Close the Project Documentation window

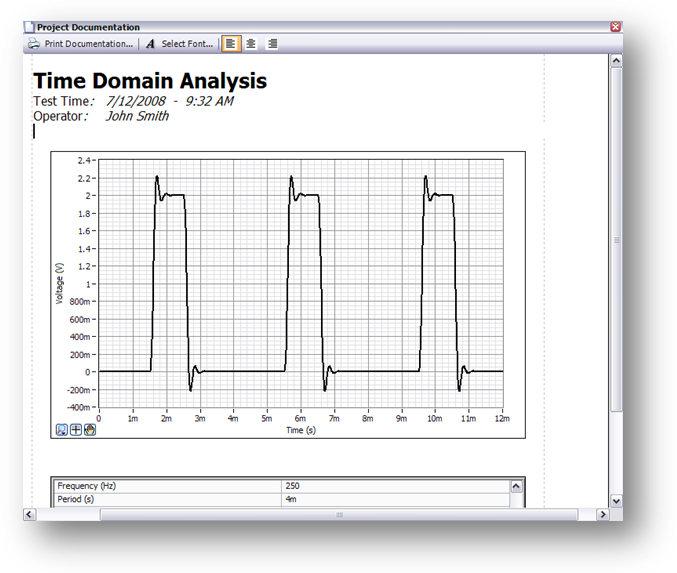pos(615,27)
